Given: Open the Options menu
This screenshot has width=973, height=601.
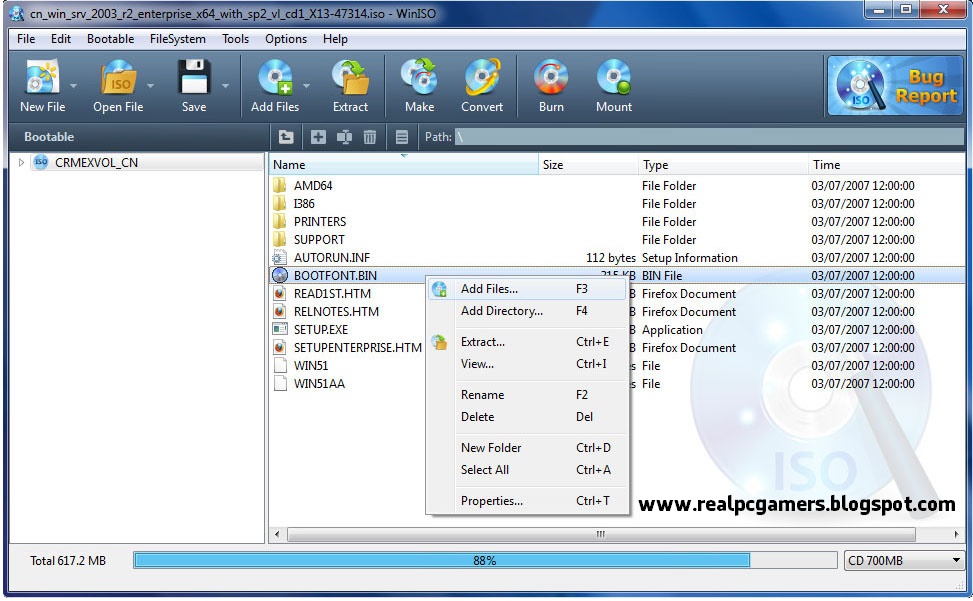Looking at the screenshot, I should click(x=286, y=39).
